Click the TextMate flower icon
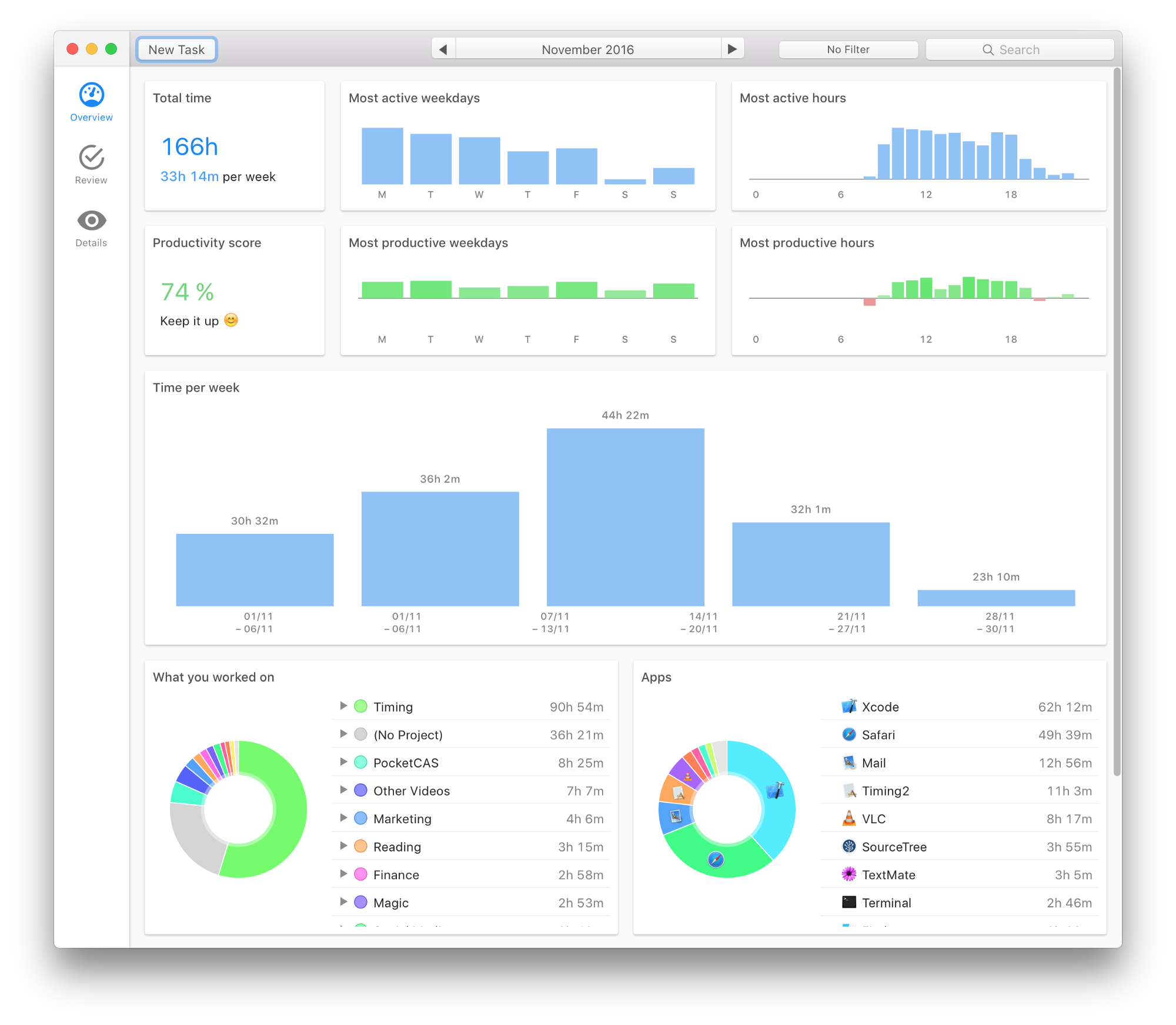 tap(848, 874)
